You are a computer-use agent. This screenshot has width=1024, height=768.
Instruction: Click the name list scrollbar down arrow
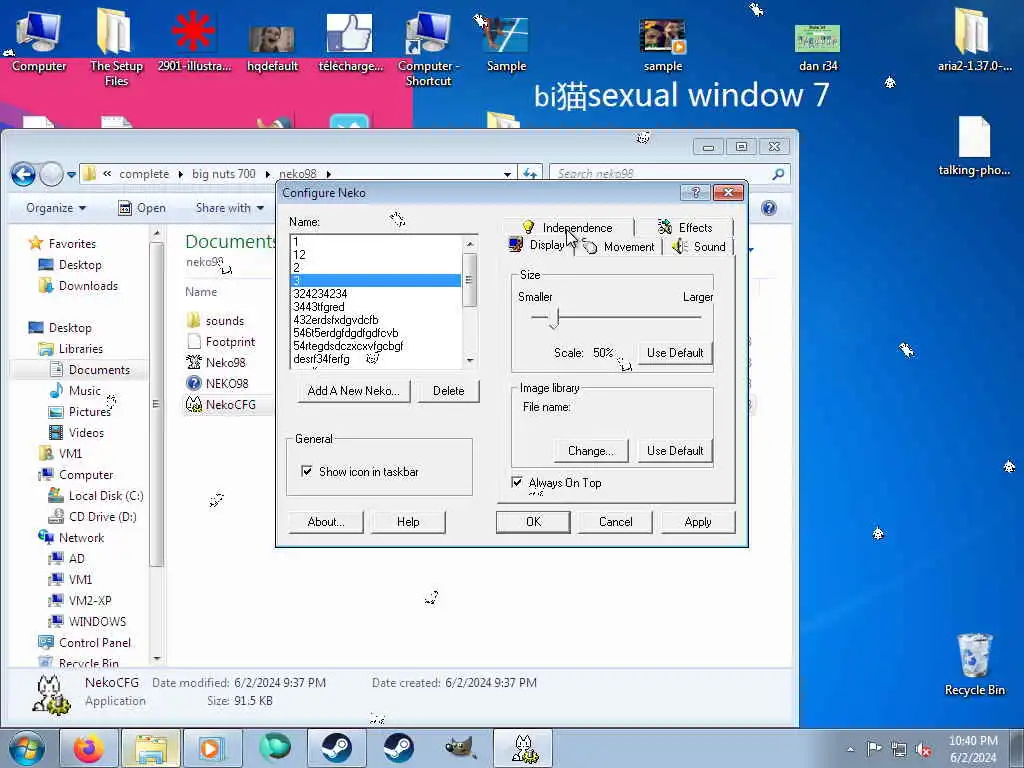(470, 360)
